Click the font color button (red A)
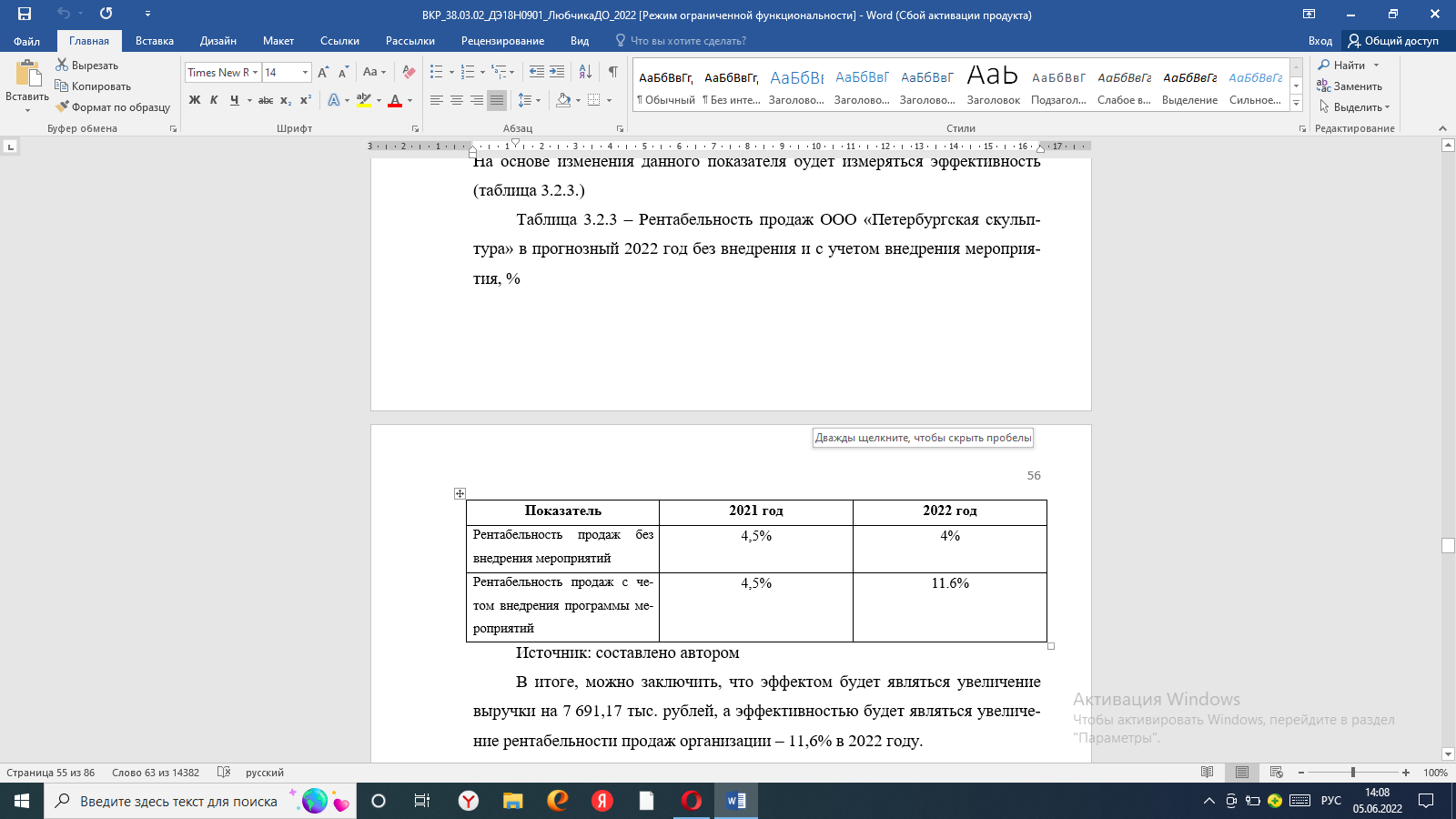 (x=395, y=100)
